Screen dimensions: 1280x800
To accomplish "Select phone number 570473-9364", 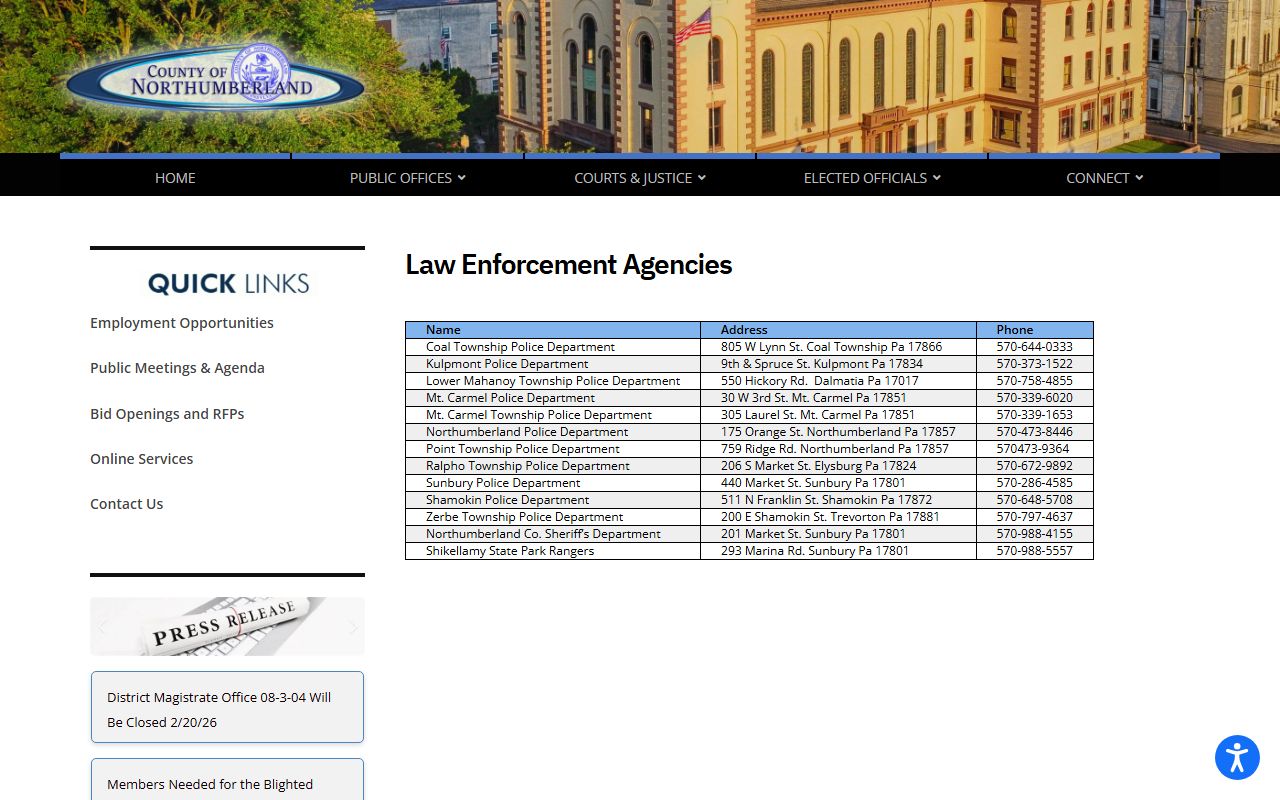I will tap(1035, 449).
